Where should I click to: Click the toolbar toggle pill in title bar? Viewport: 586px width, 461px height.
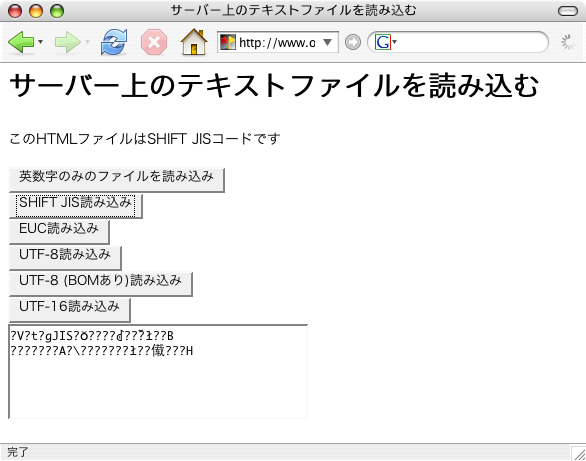tap(568, 11)
